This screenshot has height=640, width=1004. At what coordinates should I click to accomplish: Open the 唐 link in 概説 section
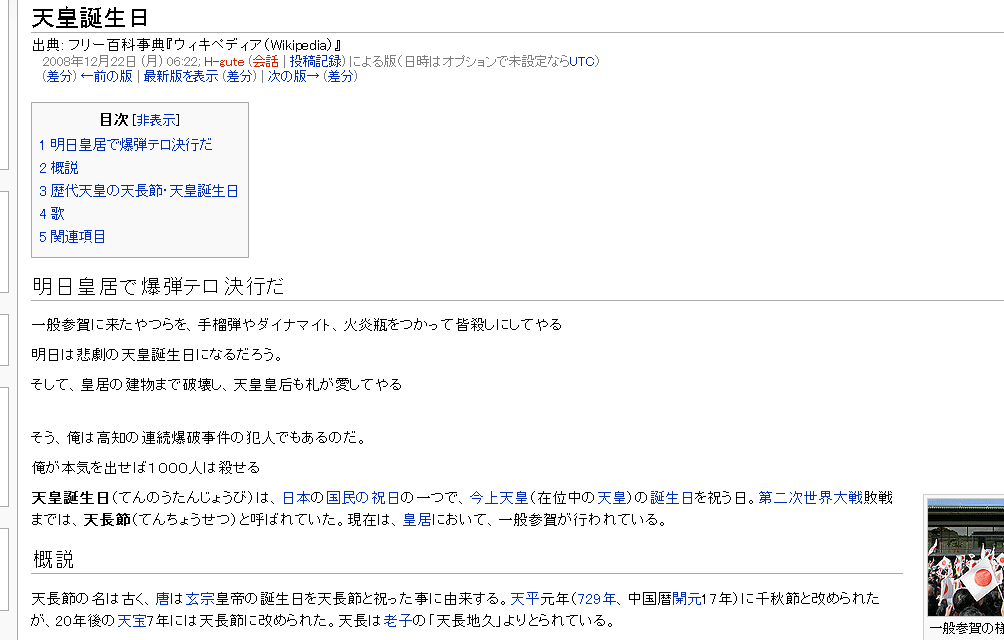[163, 599]
